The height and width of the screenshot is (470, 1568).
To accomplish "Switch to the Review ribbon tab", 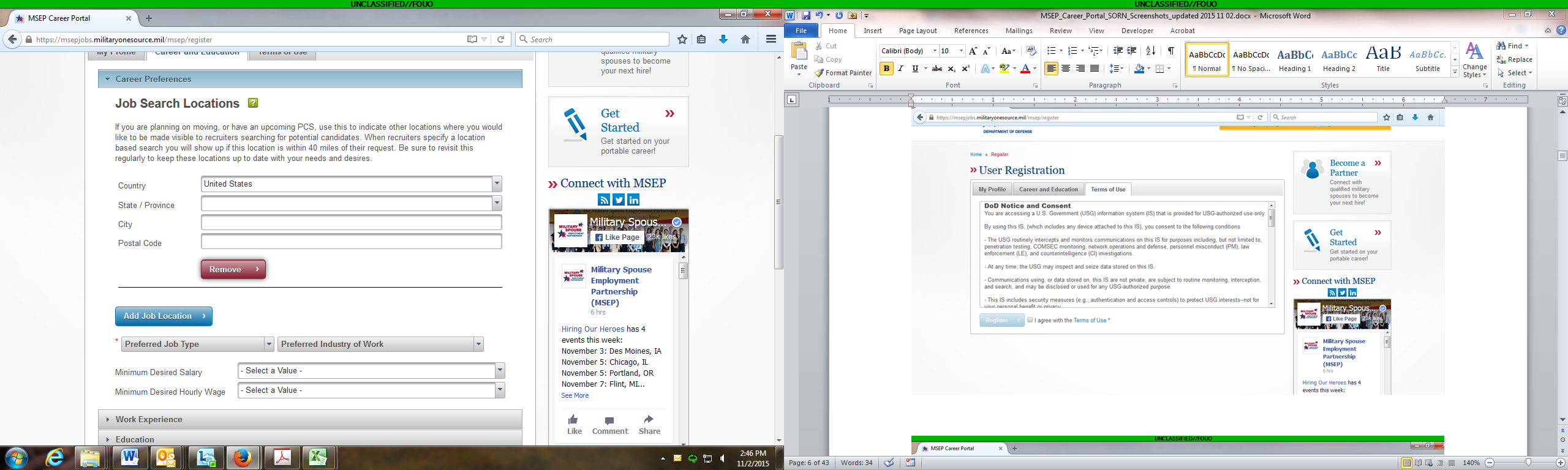I will pos(1060,31).
